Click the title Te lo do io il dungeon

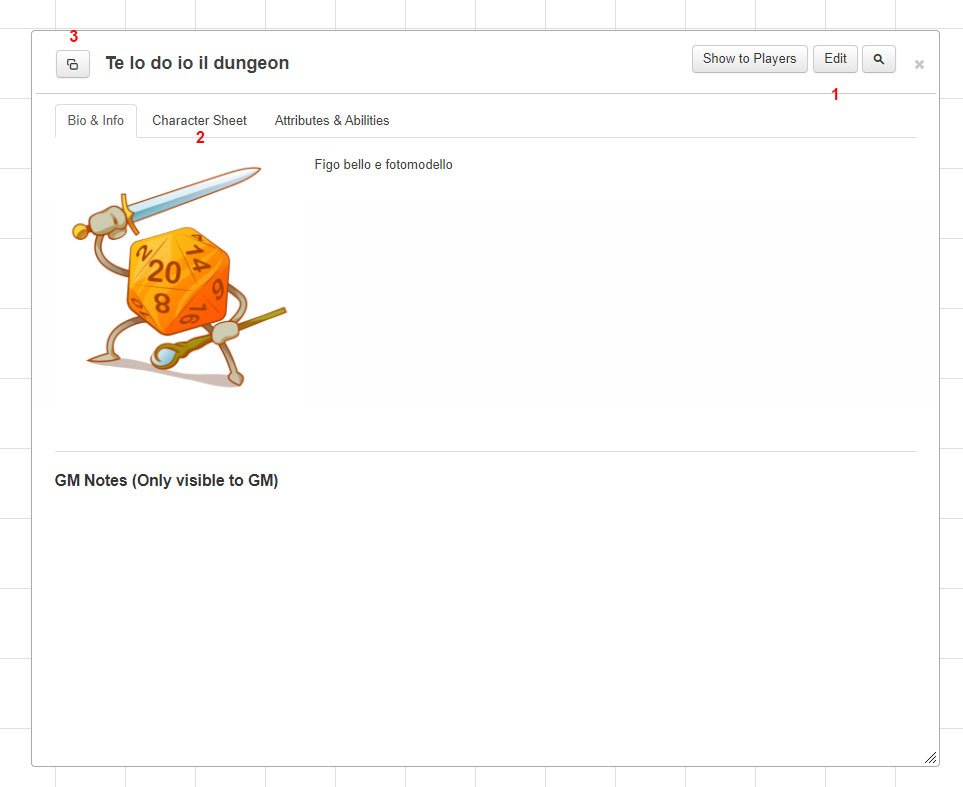pos(197,63)
